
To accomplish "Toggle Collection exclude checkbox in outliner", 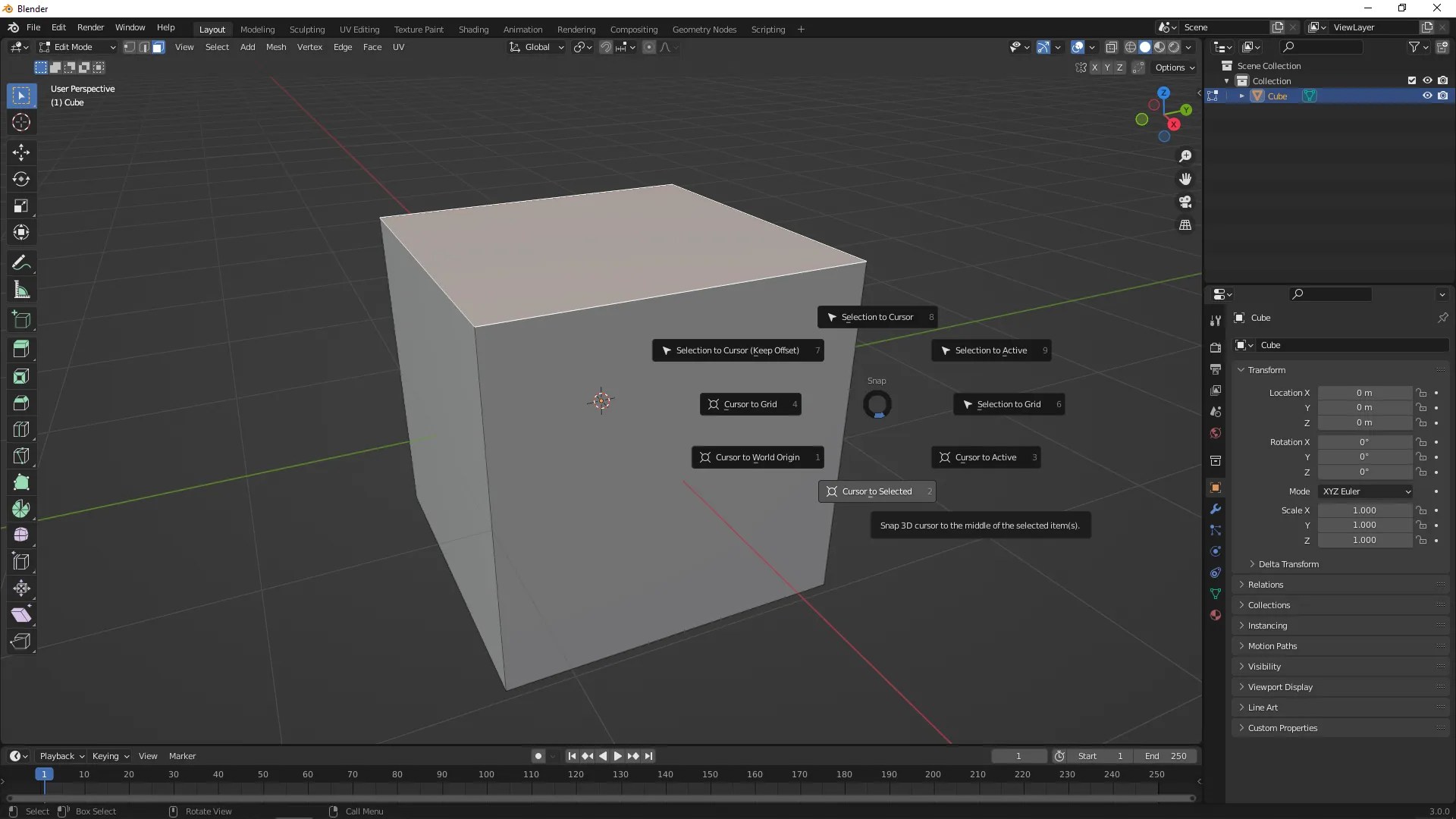I will [1411, 80].
